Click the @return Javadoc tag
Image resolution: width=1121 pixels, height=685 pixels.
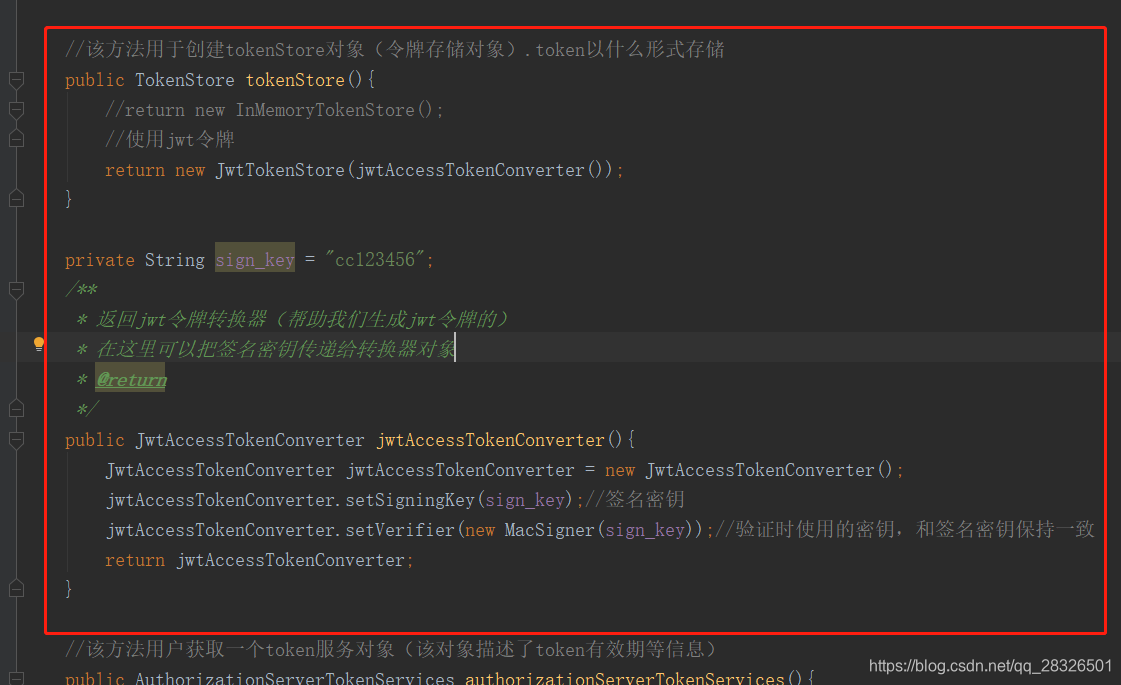coord(131,380)
